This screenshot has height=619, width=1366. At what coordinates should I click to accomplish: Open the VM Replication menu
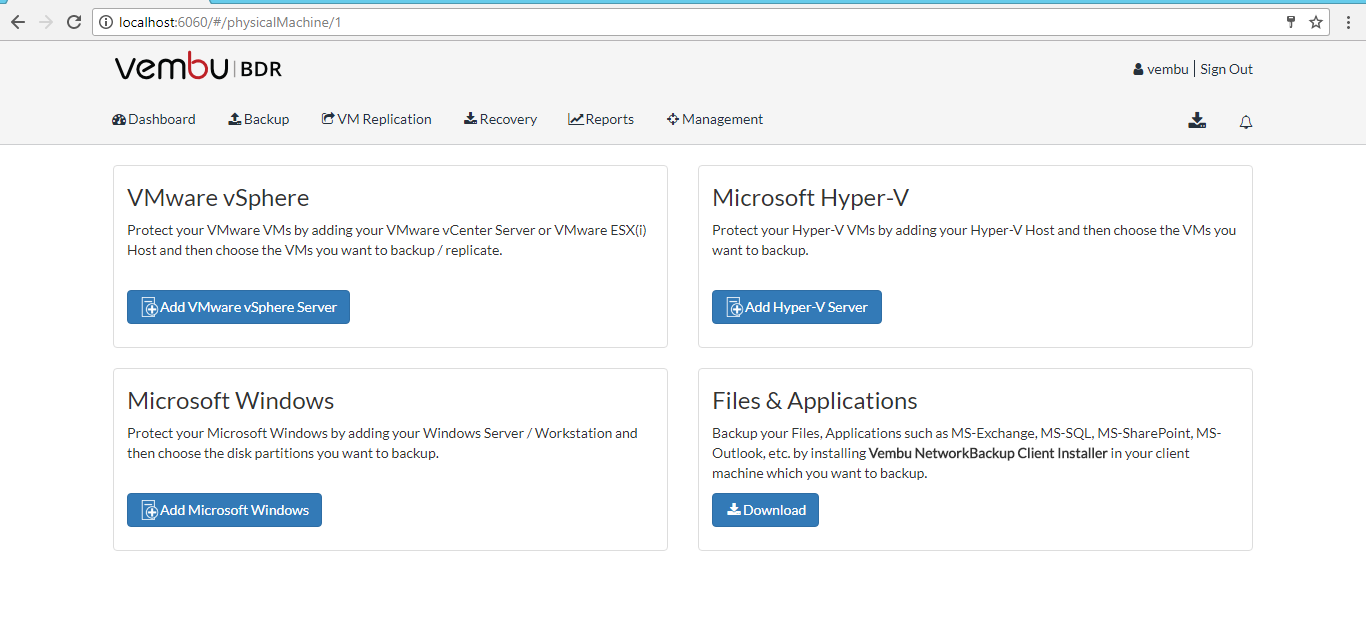pyautogui.click(x=377, y=119)
